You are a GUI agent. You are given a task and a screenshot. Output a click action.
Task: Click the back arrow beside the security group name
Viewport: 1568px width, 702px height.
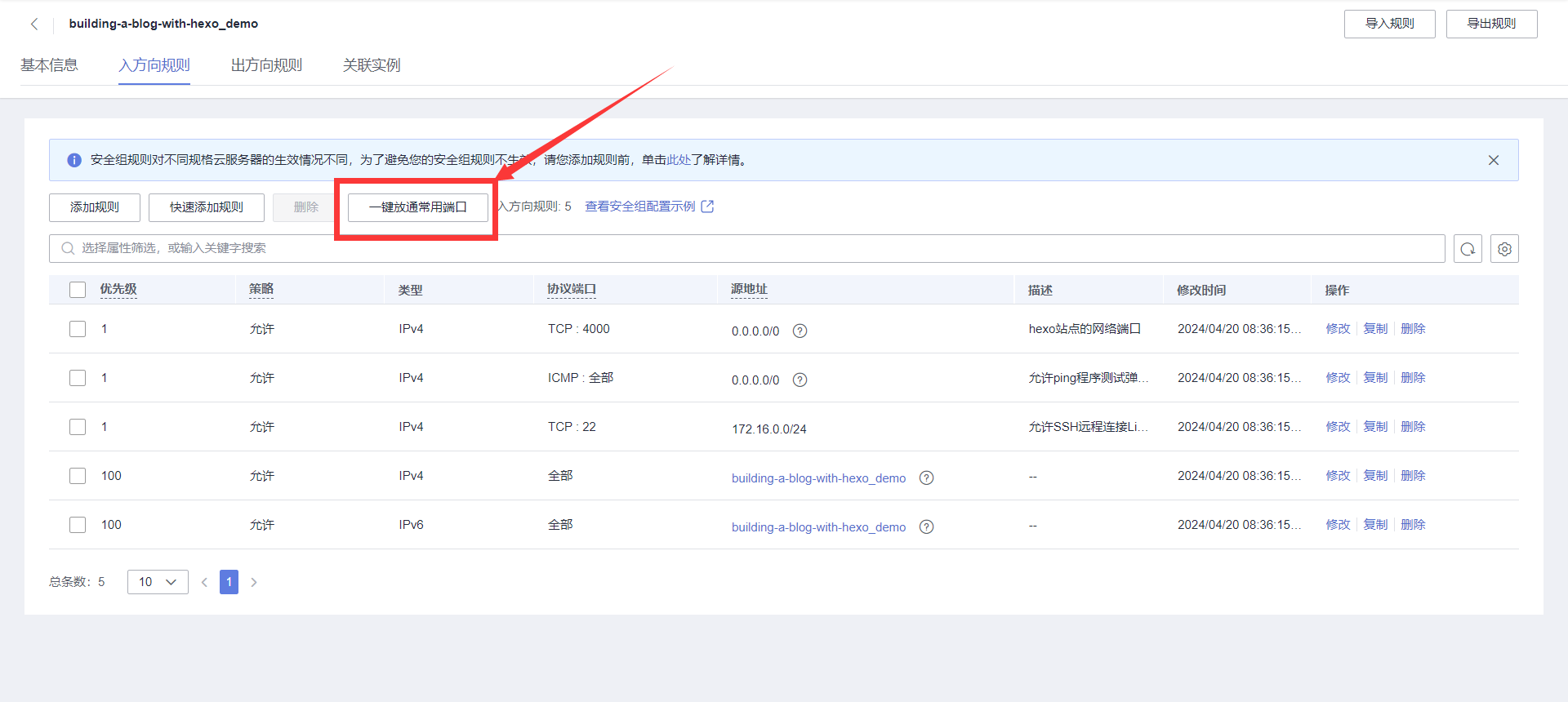point(34,24)
